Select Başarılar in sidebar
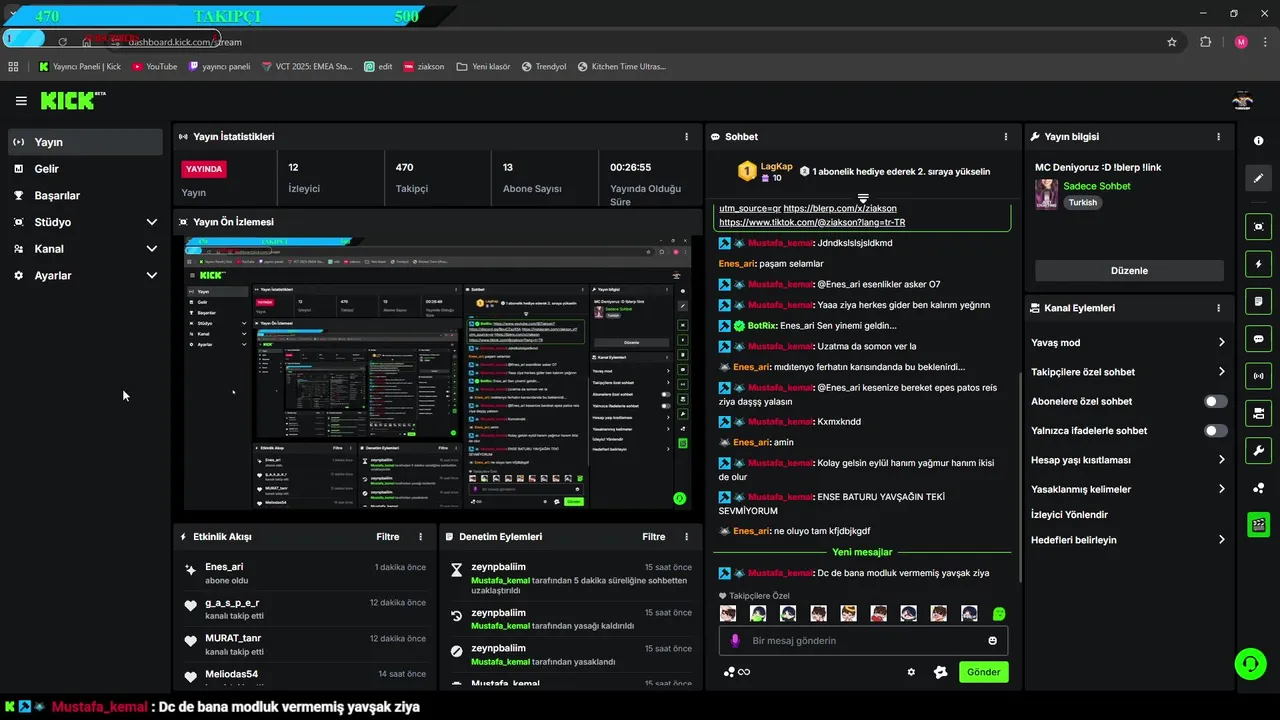 pyautogui.click(x=85, y=196)
